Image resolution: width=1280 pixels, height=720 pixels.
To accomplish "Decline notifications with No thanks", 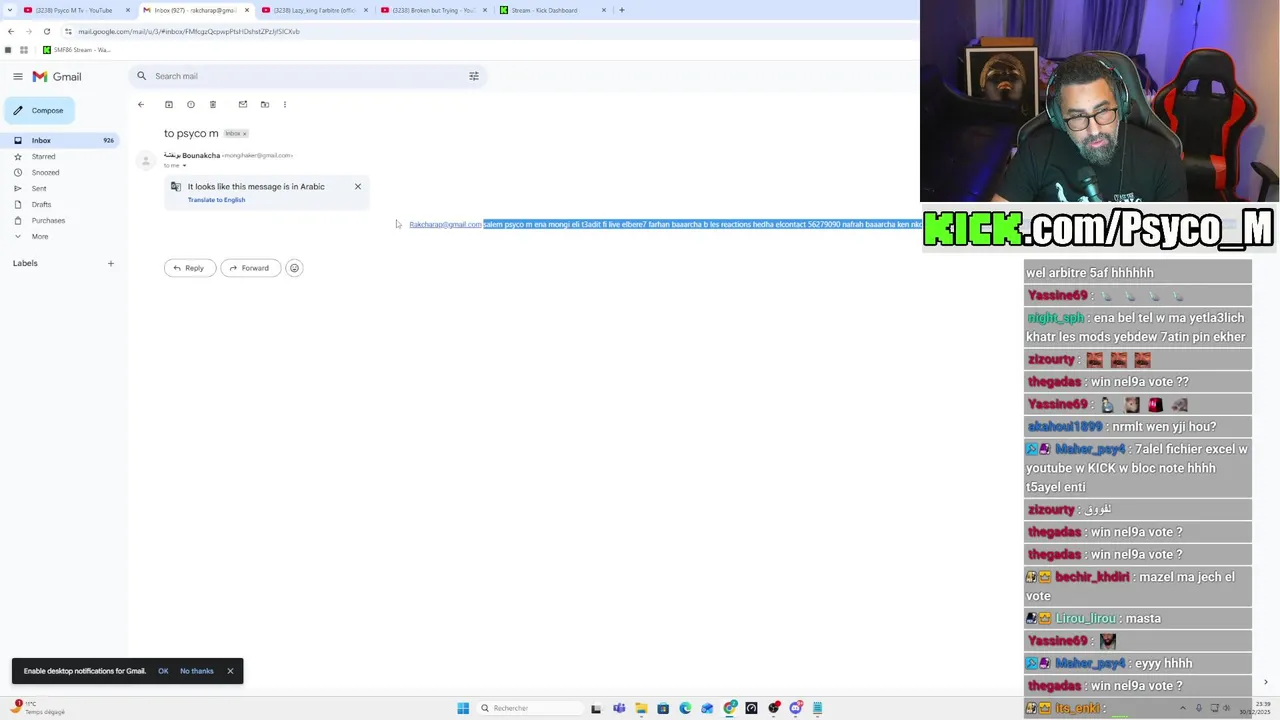I will (197, 671).
